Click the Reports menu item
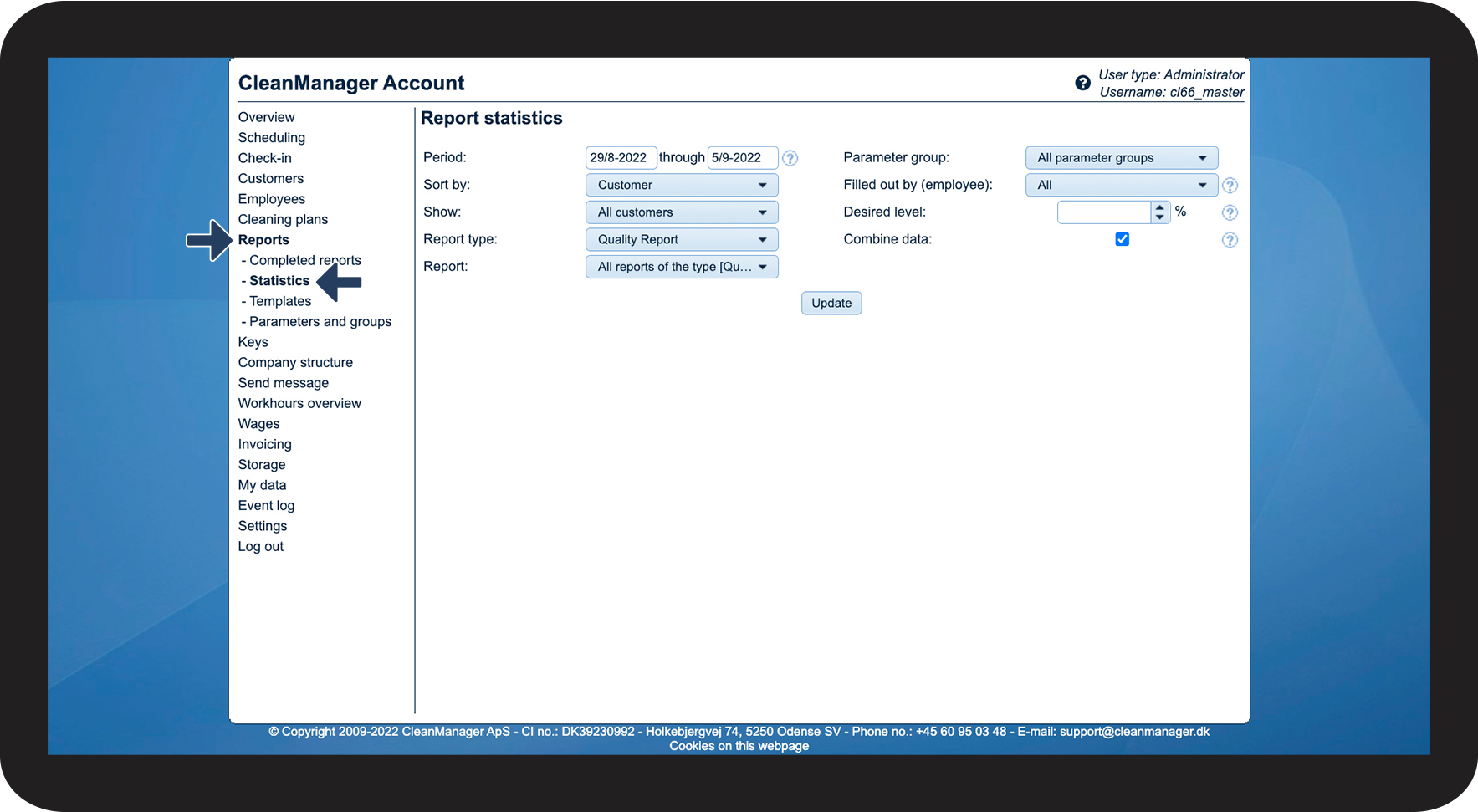Screen dimensions: 1478x812 pyautogui.click(x=263, y=240)
